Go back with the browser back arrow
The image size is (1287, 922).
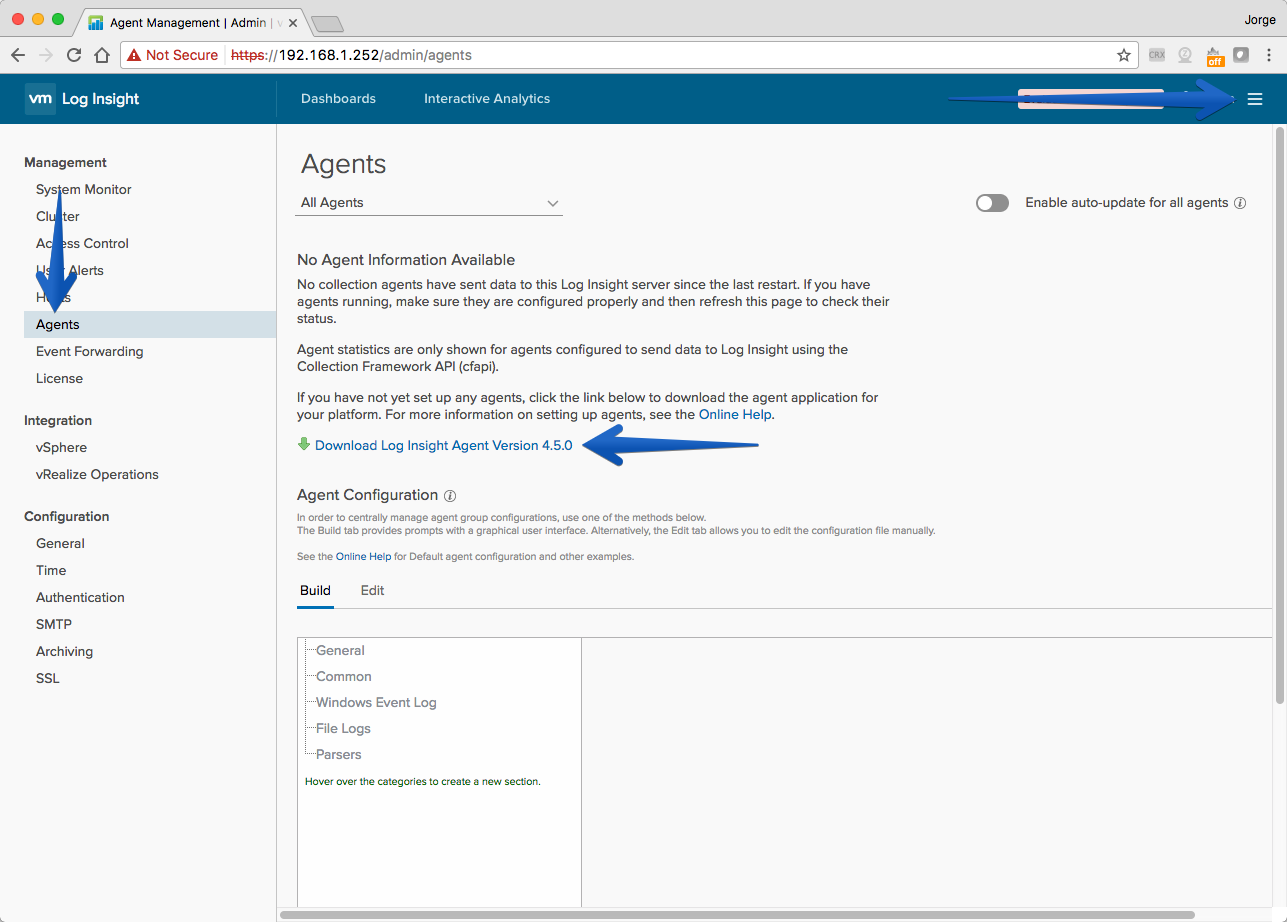click(x=18, y=55)
